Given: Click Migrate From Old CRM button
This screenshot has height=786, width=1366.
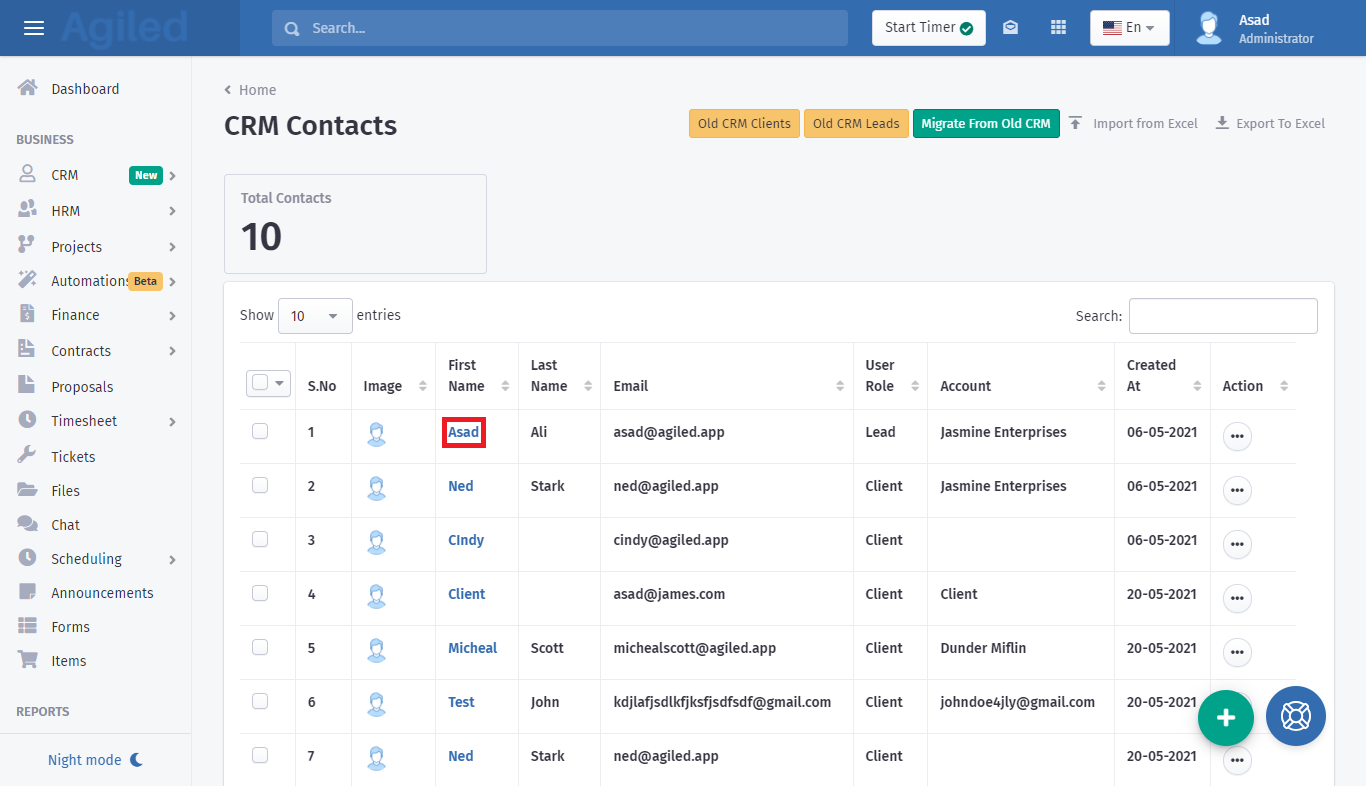Looking at the screenshot, I should pos(985,123).
